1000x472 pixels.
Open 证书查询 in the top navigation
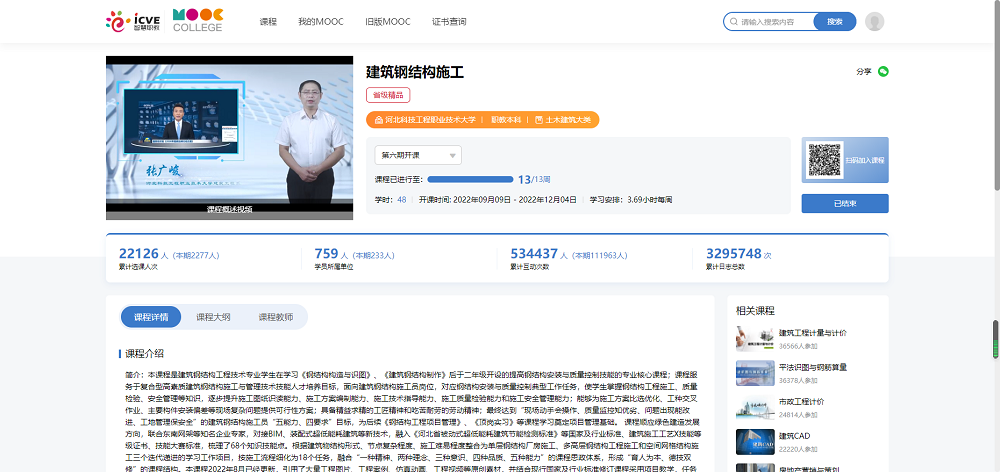448,21
